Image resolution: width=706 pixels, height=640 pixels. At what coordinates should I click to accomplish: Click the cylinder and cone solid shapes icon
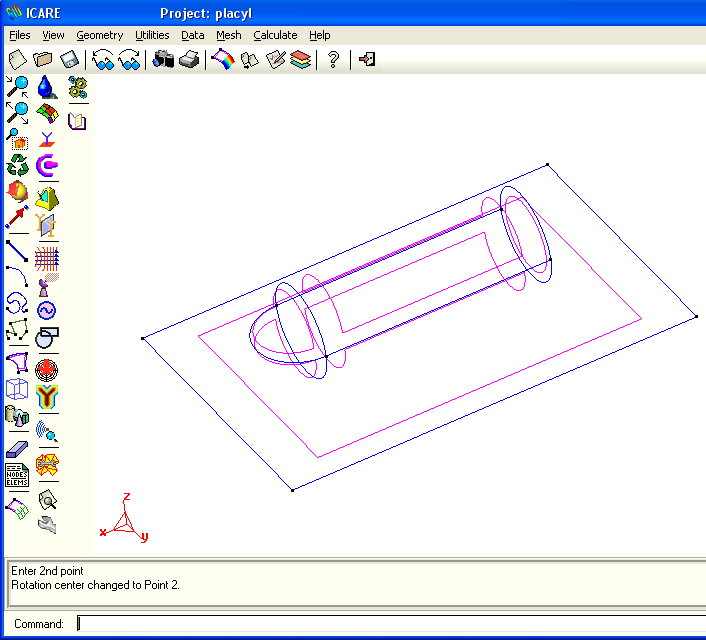[x=17, y=416]
